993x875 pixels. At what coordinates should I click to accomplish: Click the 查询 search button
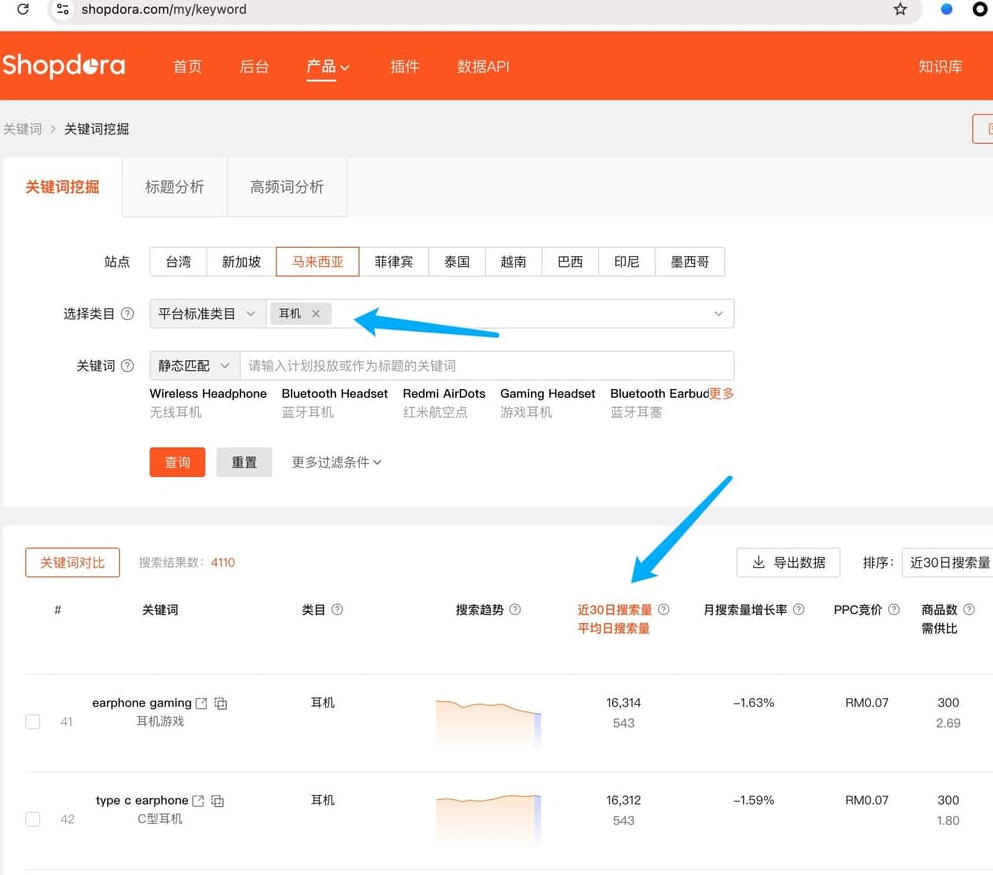click(x=177, y=462)
